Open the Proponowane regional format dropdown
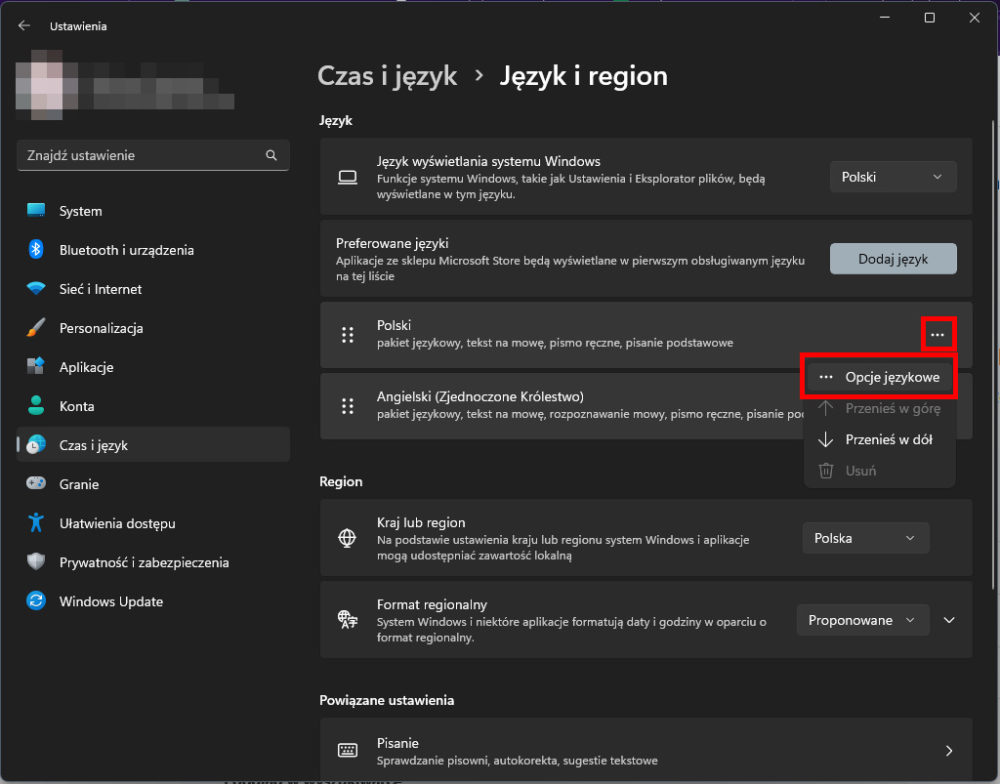1000x784 pixels. (x=862, y=620)
